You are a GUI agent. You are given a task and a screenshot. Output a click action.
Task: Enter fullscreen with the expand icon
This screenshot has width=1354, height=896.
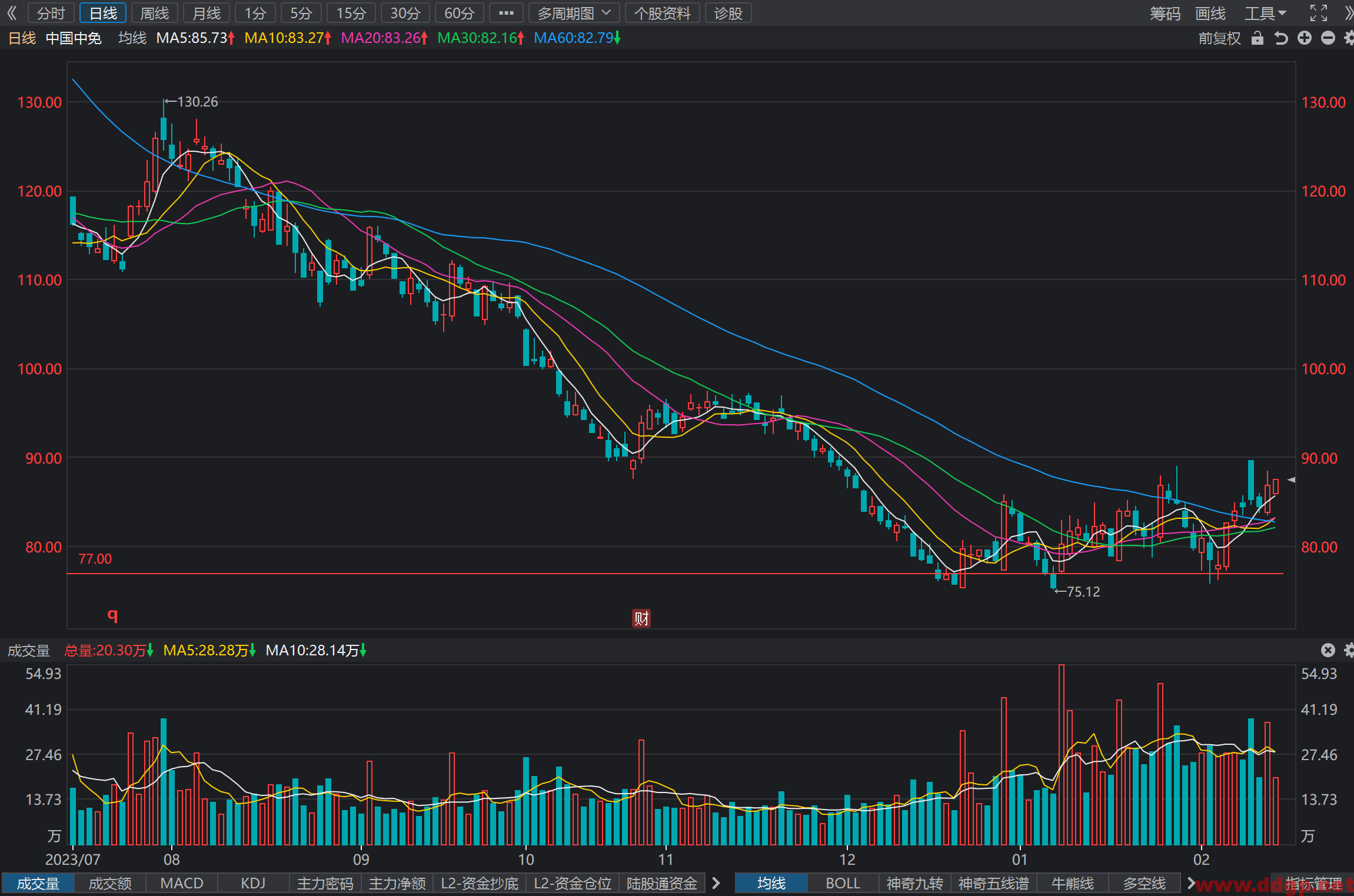pyautogui.click(x=1319, y=13)
